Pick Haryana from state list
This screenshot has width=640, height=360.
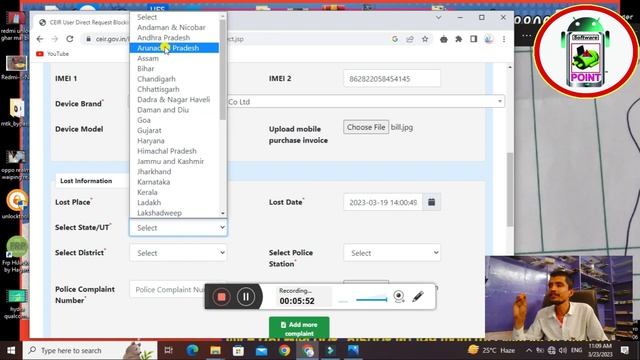pos(174,141)
